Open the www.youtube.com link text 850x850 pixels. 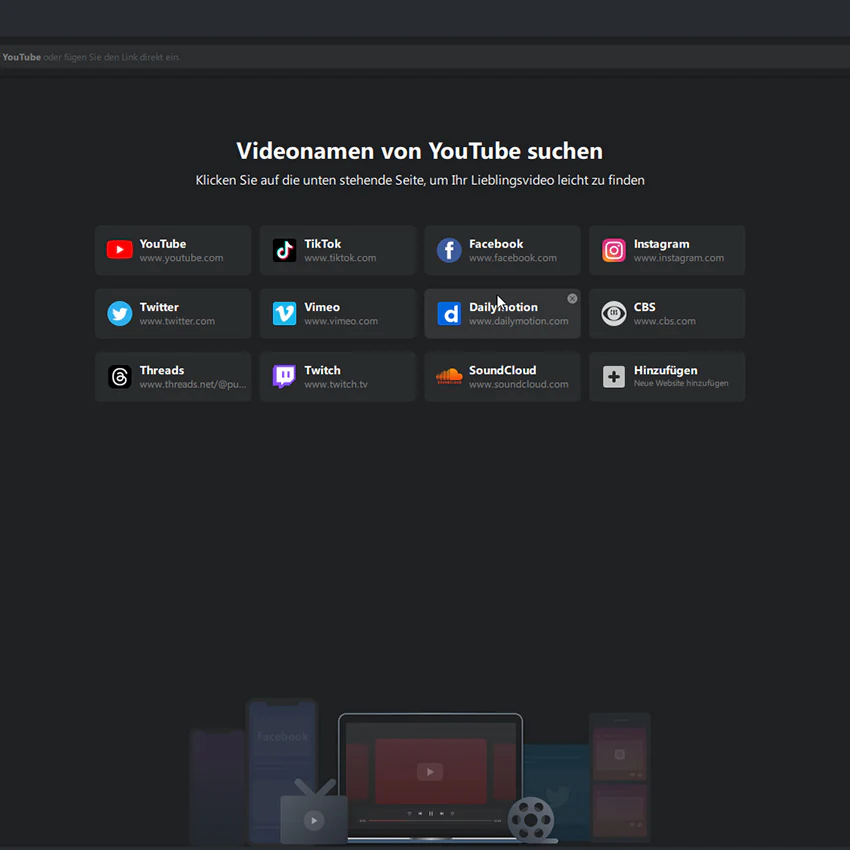[181, 258]
